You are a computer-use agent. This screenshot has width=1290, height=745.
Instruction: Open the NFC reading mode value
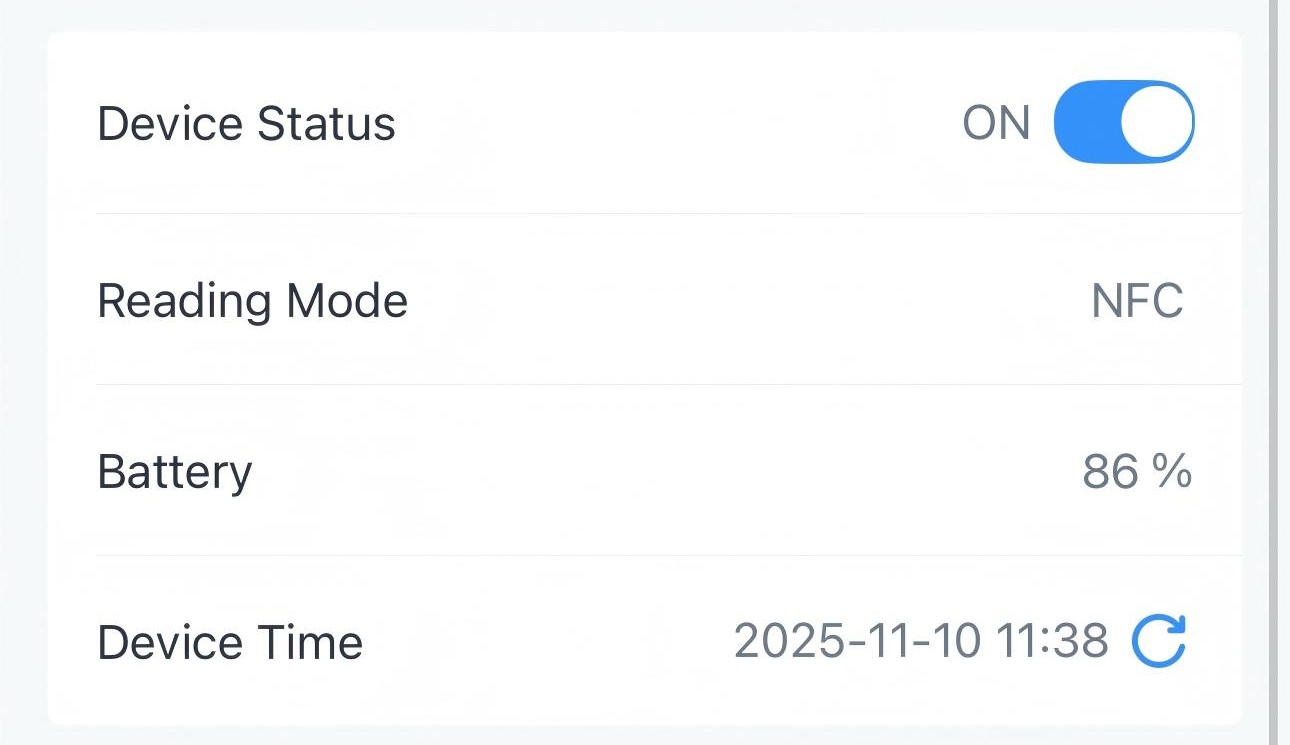[1137, 301]
